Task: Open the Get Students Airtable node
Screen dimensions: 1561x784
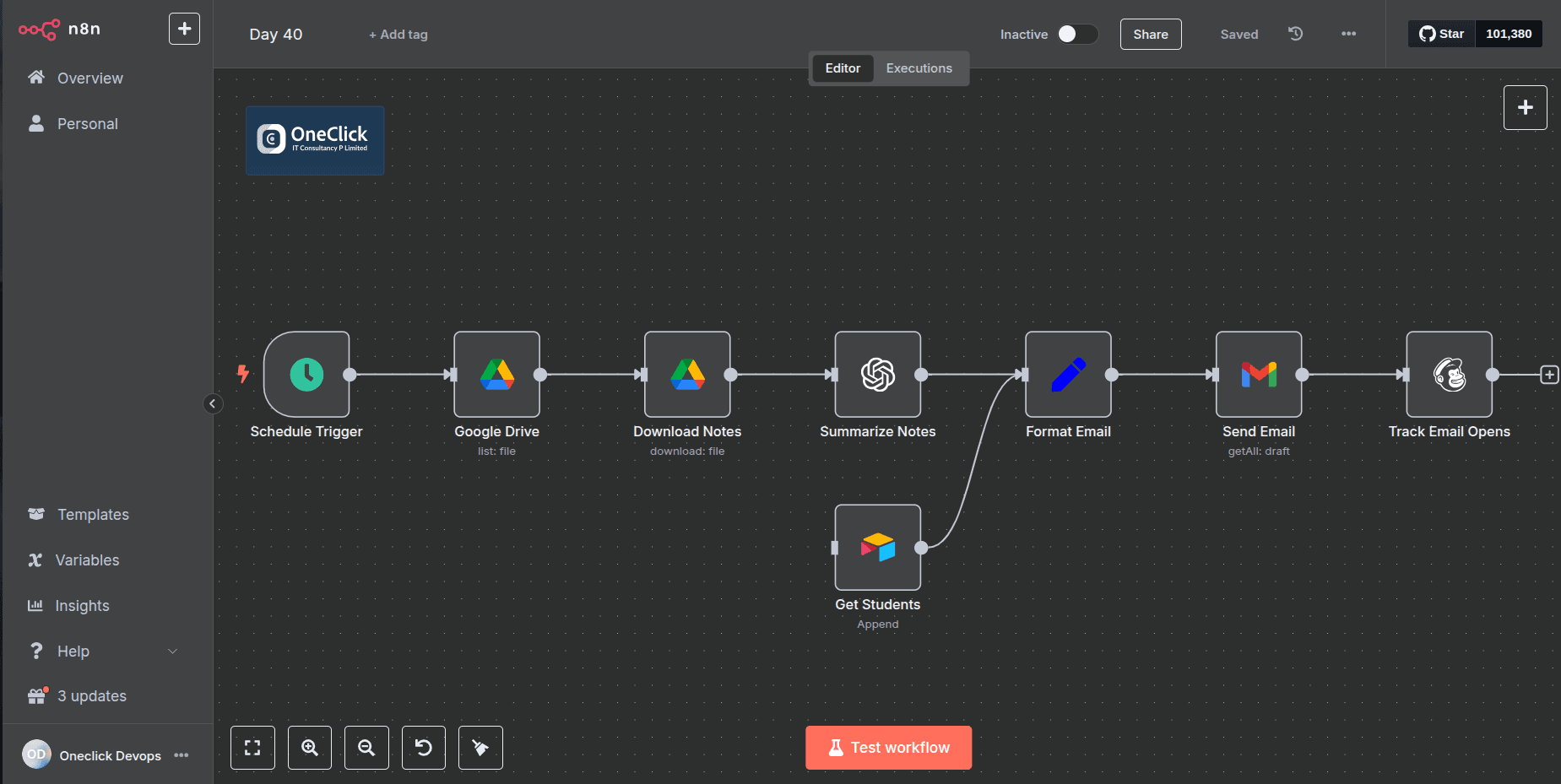Action: 878,547
